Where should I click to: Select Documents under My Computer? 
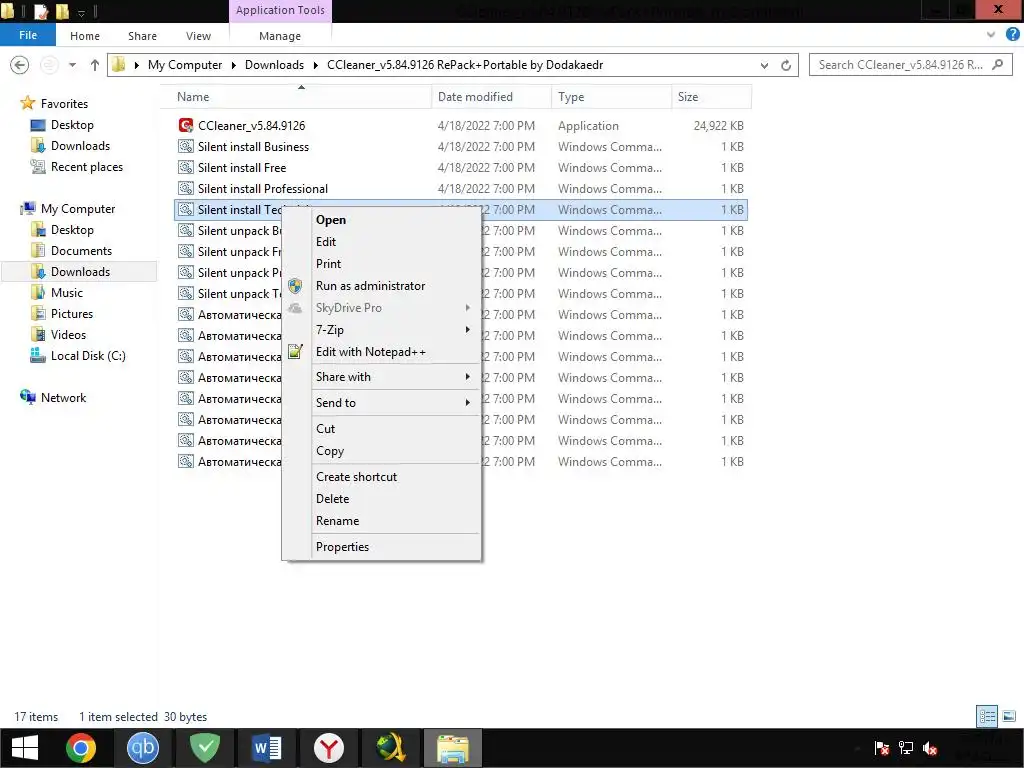coord(81,251)
